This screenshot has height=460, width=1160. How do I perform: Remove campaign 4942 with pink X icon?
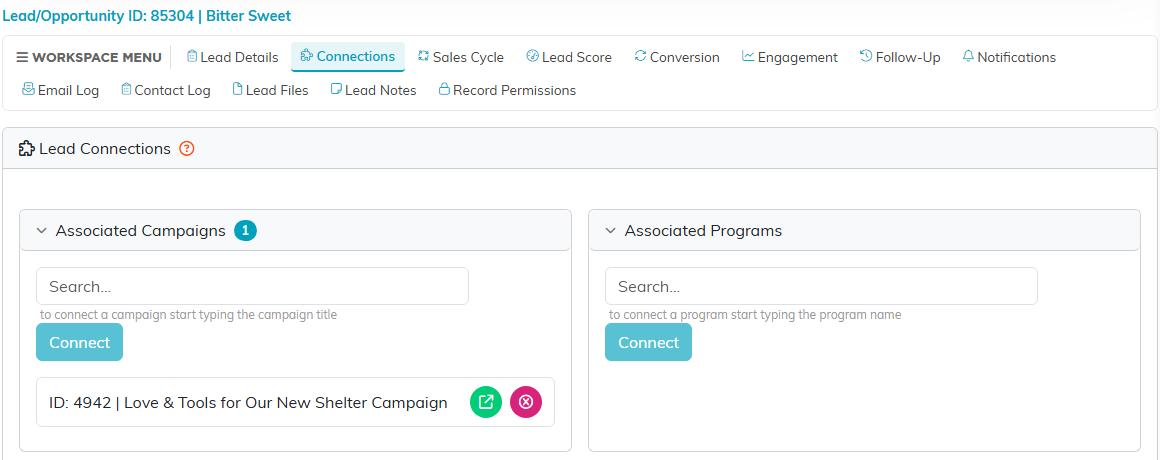click(526, 402)
